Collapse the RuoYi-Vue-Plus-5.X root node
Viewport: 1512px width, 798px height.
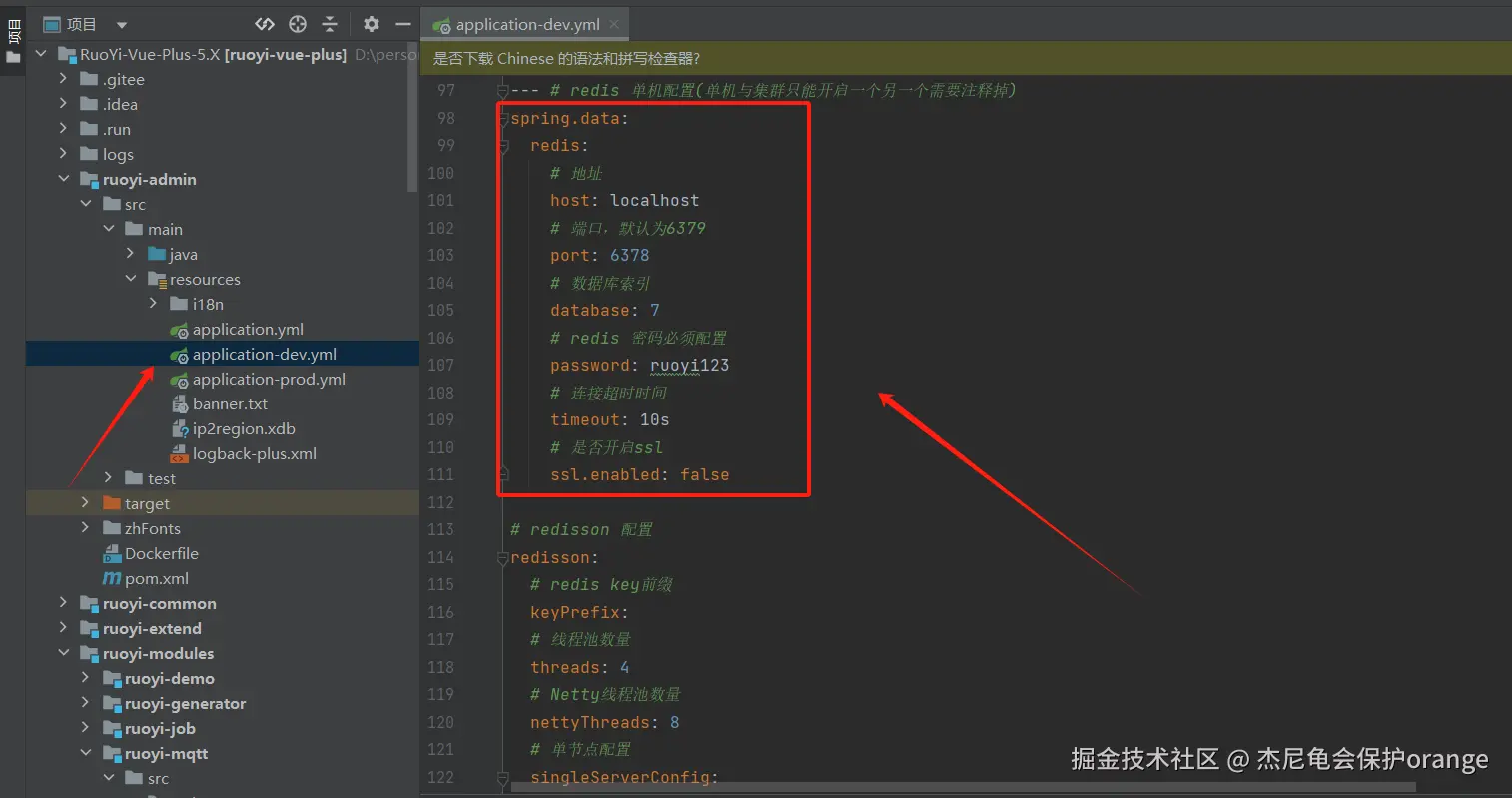tap(41, 54)
